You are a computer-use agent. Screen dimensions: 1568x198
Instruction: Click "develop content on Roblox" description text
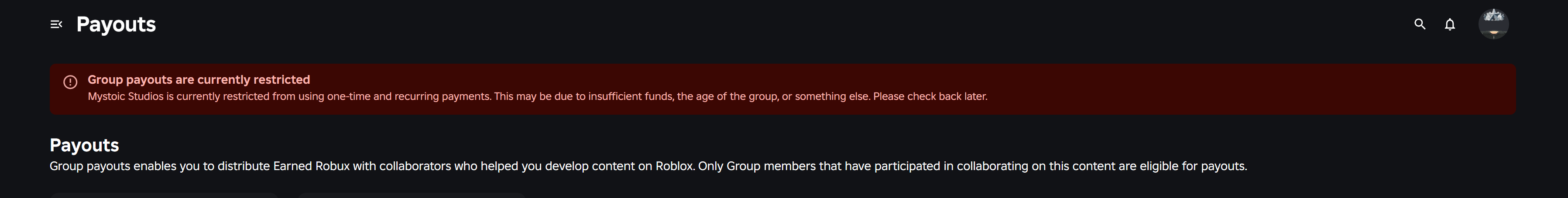pyautogui.click(x=619, y=166)
